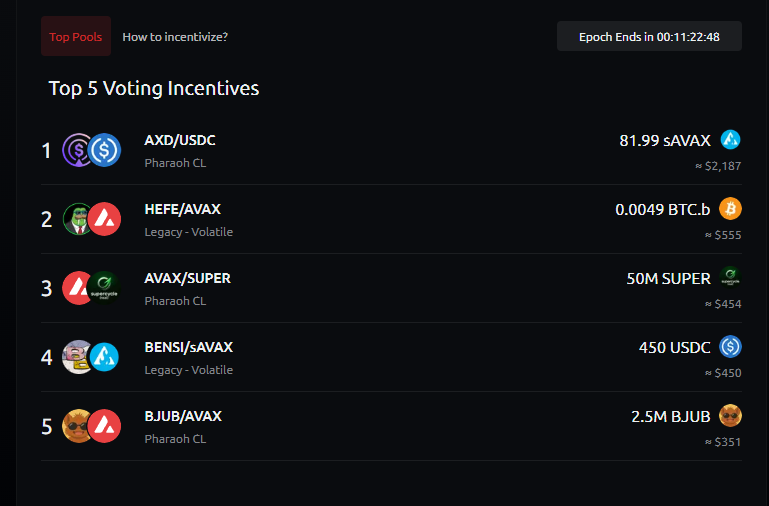Image resolution: width=769 pixels, height=506 pixels.
Task: Click the Bitcoin icon beside 0.0049 BTC.b
Action: tap(730, 209)
